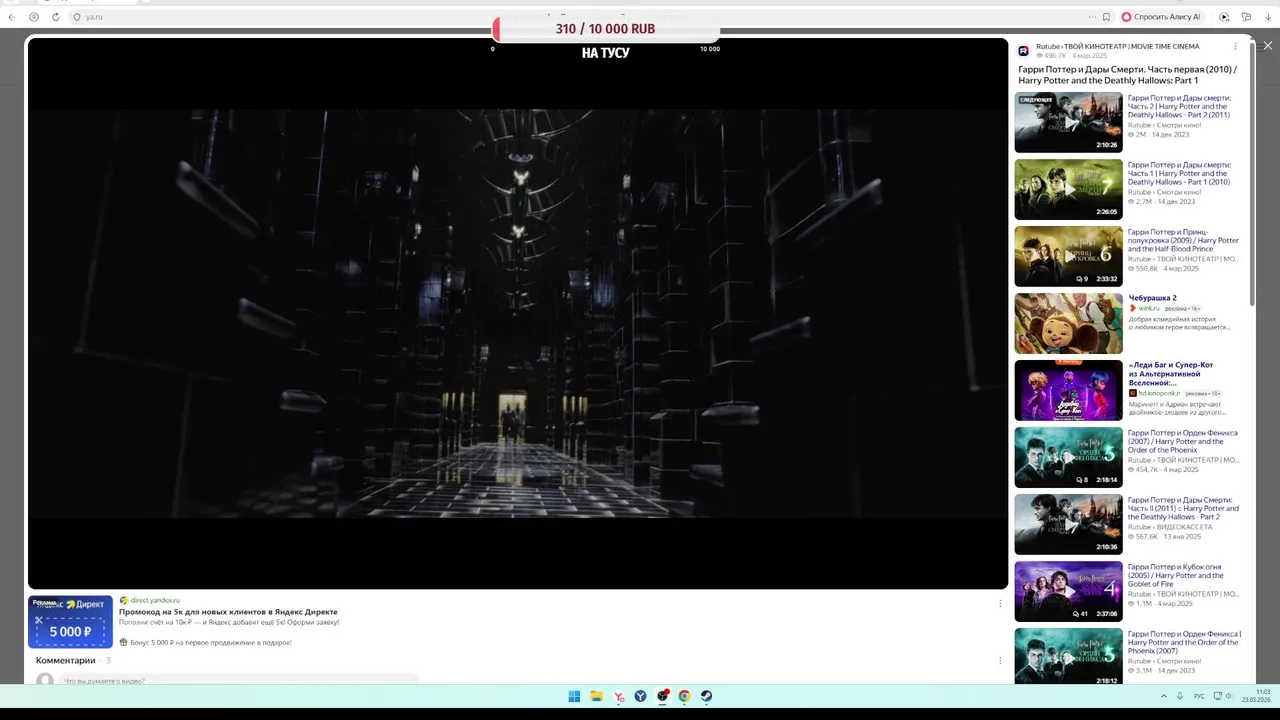Open the video picture-in-picture toolbar icon

click(x=1224, y=17)
